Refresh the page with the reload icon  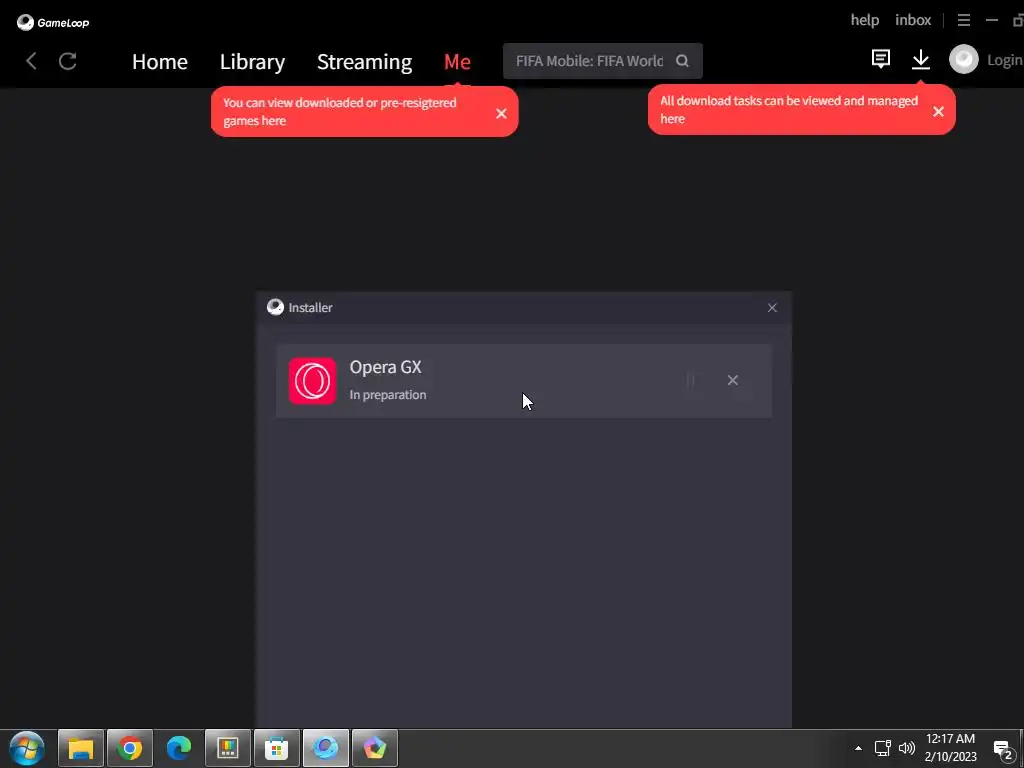click(68, 61)
